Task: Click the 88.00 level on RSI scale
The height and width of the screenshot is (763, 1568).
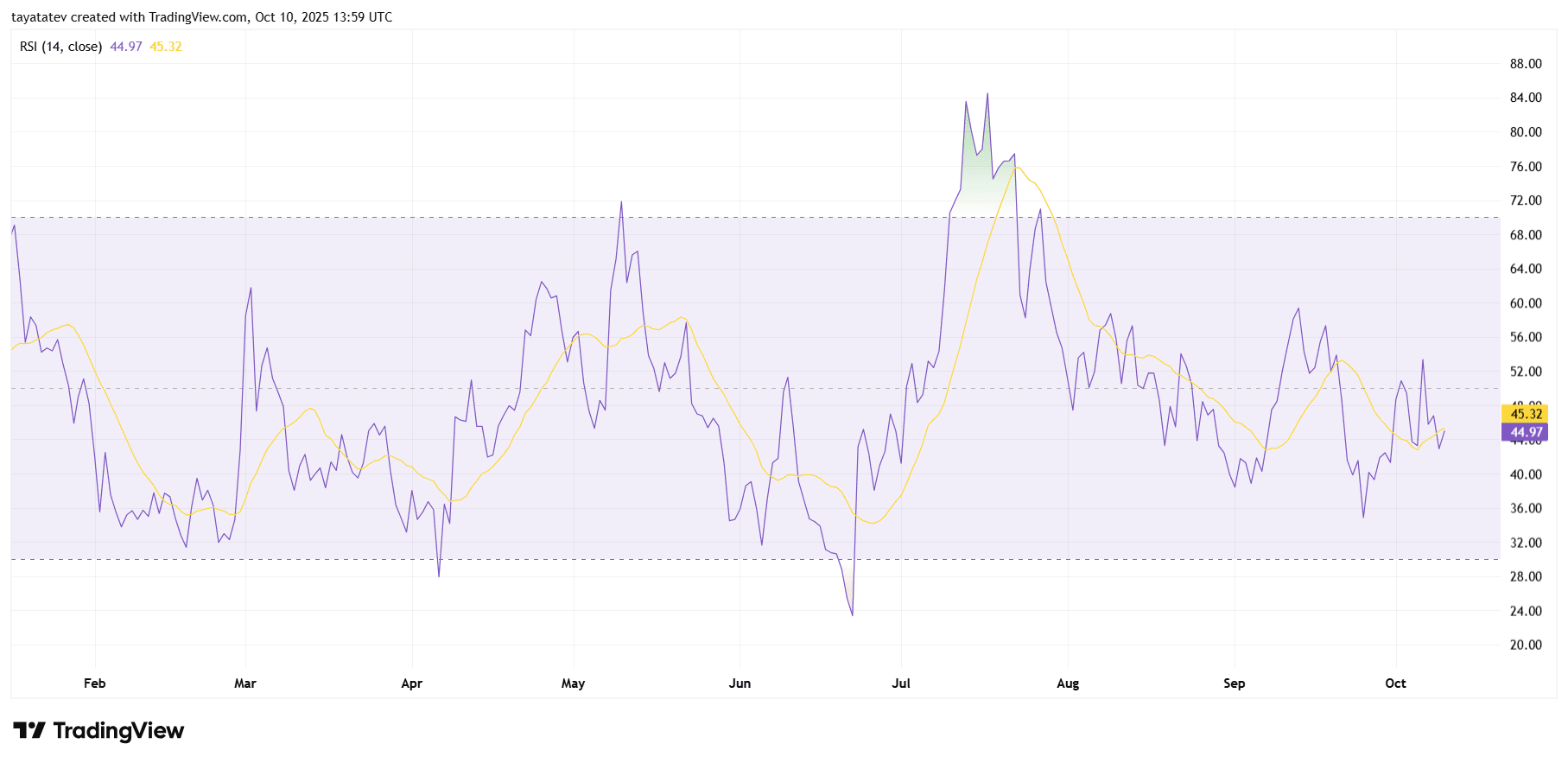Action: [x=1525, y=64]
